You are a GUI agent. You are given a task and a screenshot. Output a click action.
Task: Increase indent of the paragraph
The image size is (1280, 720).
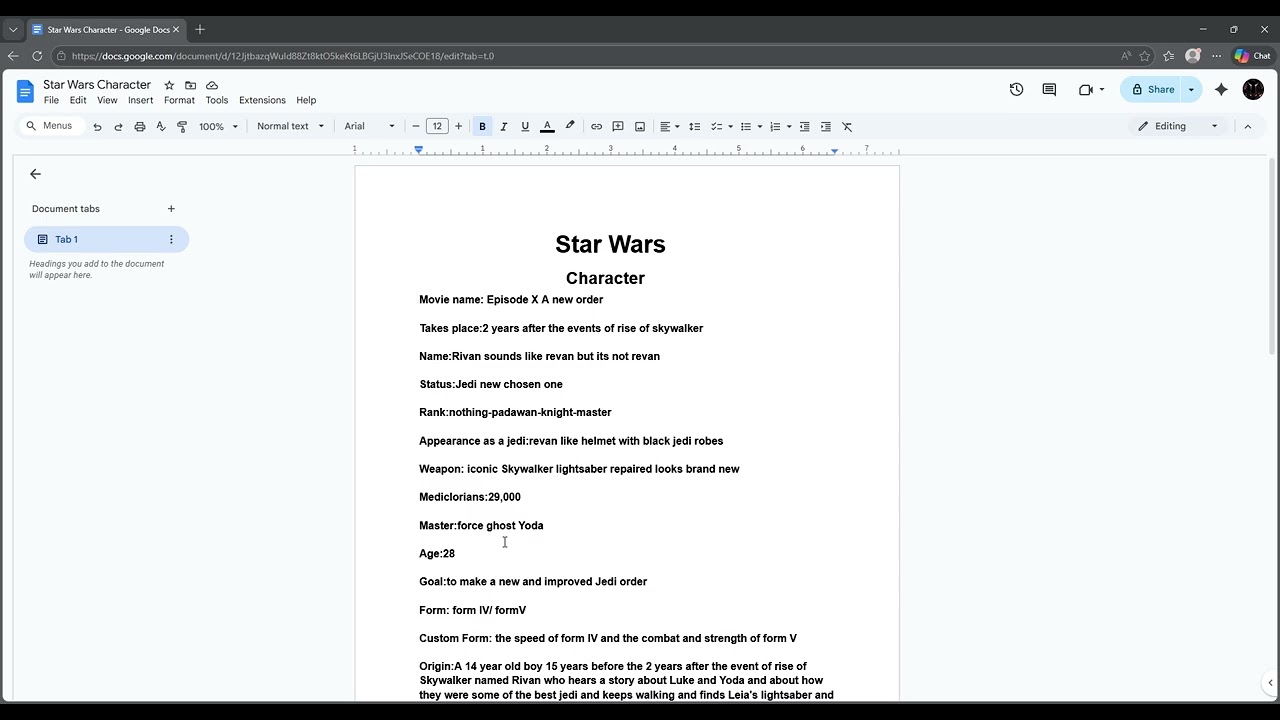coord(826,127)
